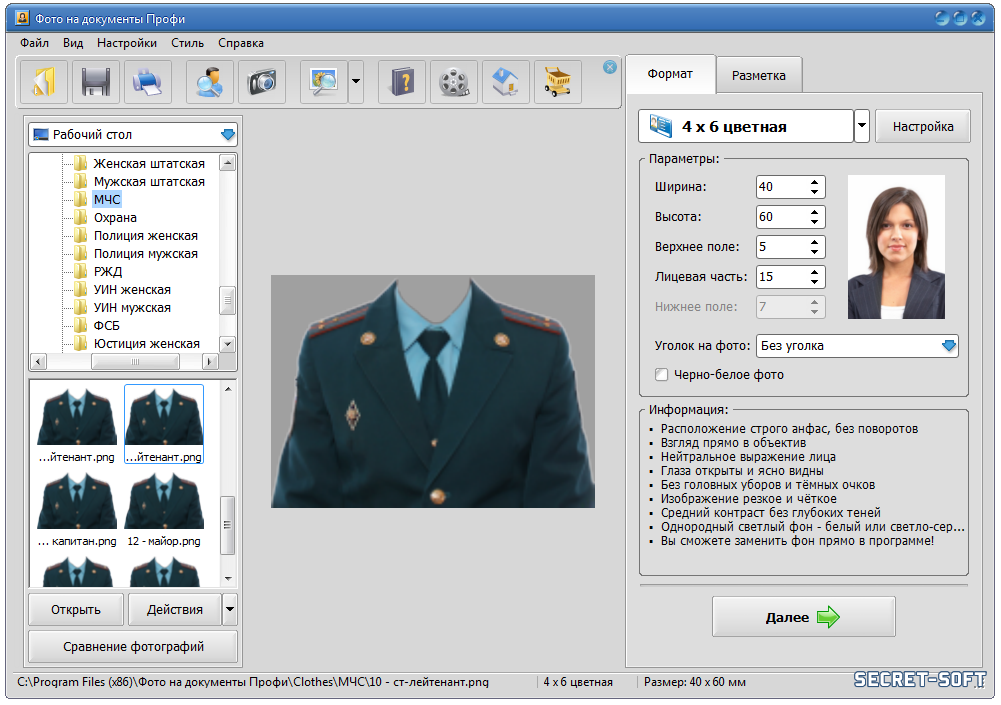This screenshot has height=705, width=1001.
Task: Select the Полиция женская folder
Action: tap(146, 236)
